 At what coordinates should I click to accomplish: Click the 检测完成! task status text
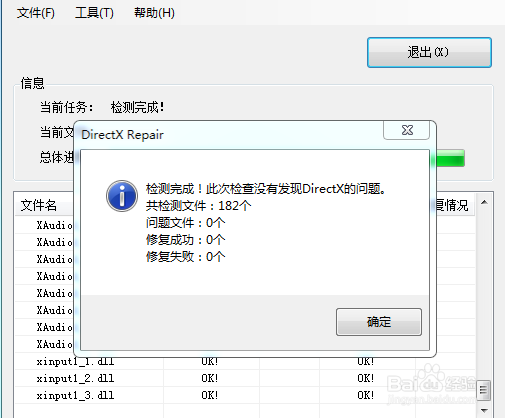[x=137, y=107]
